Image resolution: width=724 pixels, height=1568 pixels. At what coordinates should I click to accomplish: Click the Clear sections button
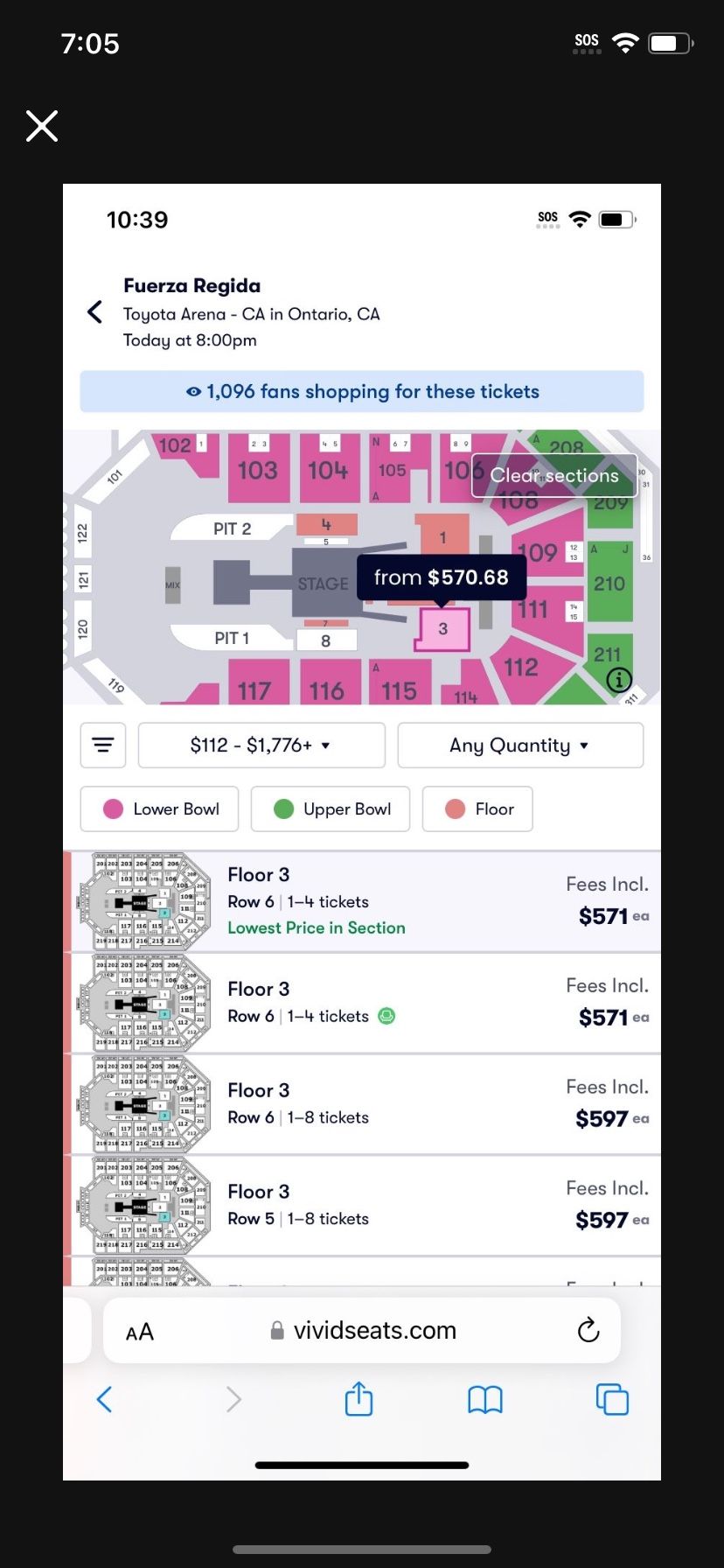click(554, 475)
